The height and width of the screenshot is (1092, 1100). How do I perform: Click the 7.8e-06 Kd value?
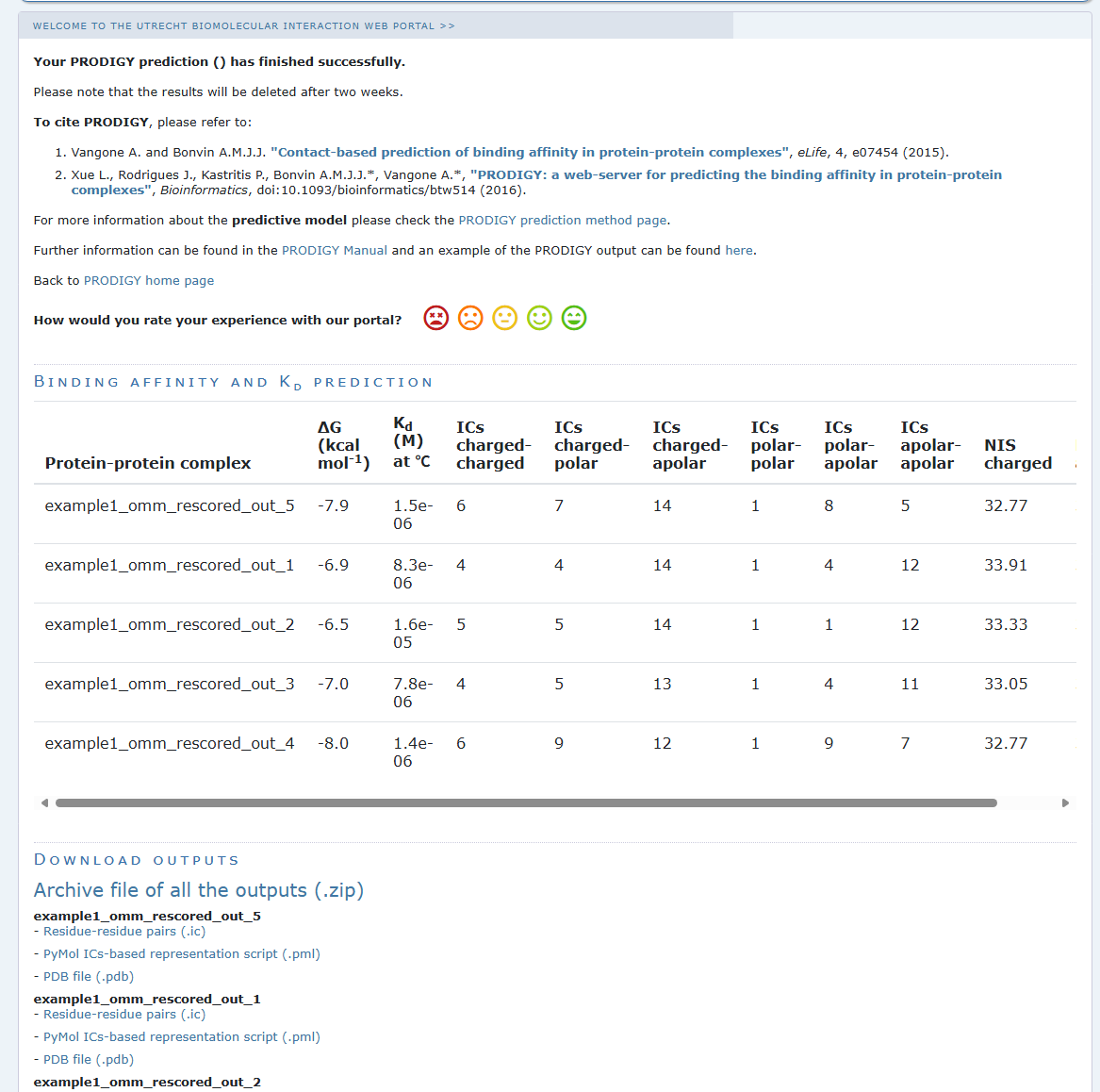tap(413, 693)
